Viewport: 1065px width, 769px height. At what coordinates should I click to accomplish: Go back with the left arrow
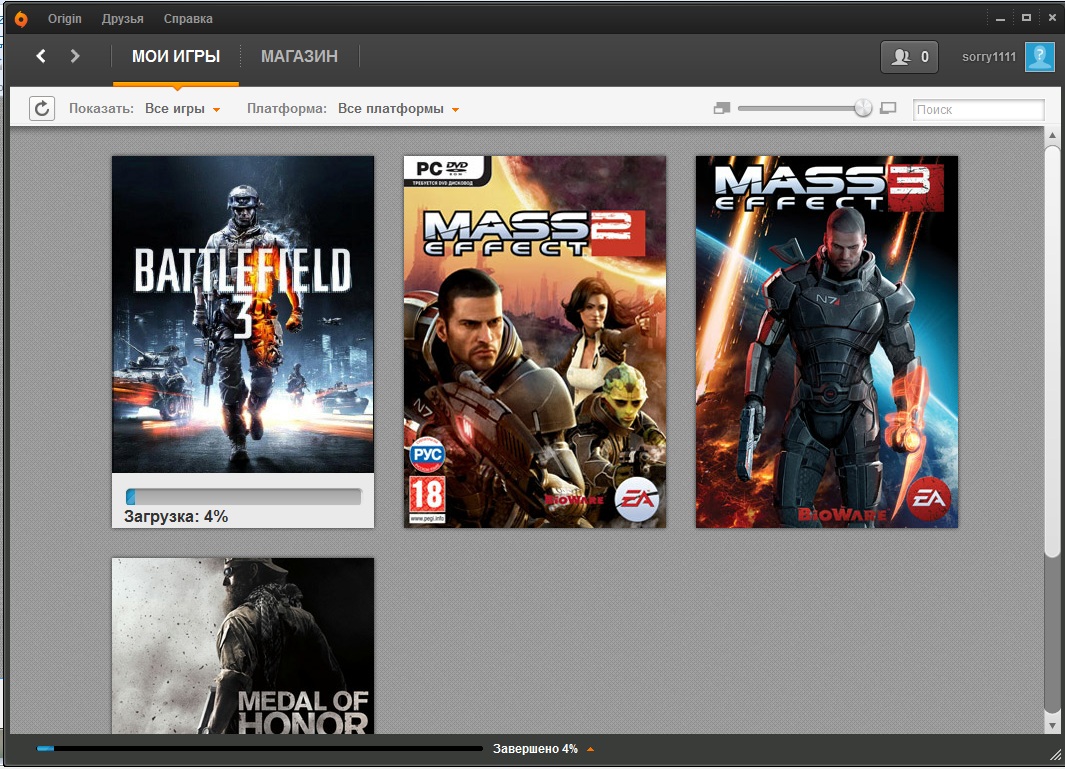[x=41, y=56]
